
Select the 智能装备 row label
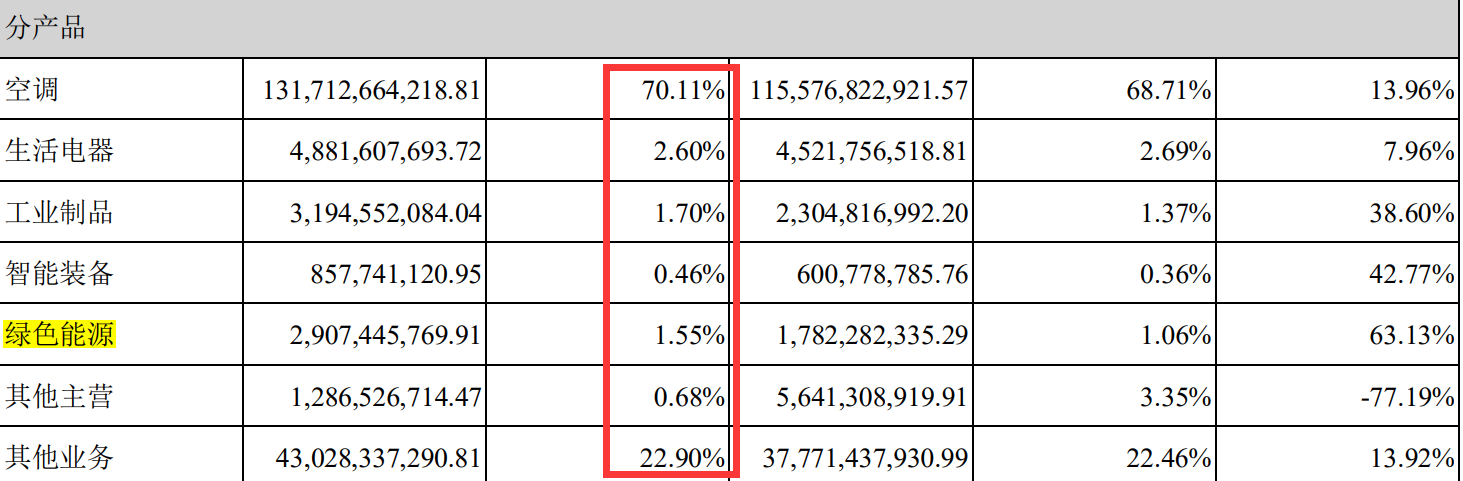[x=60, y=273]
